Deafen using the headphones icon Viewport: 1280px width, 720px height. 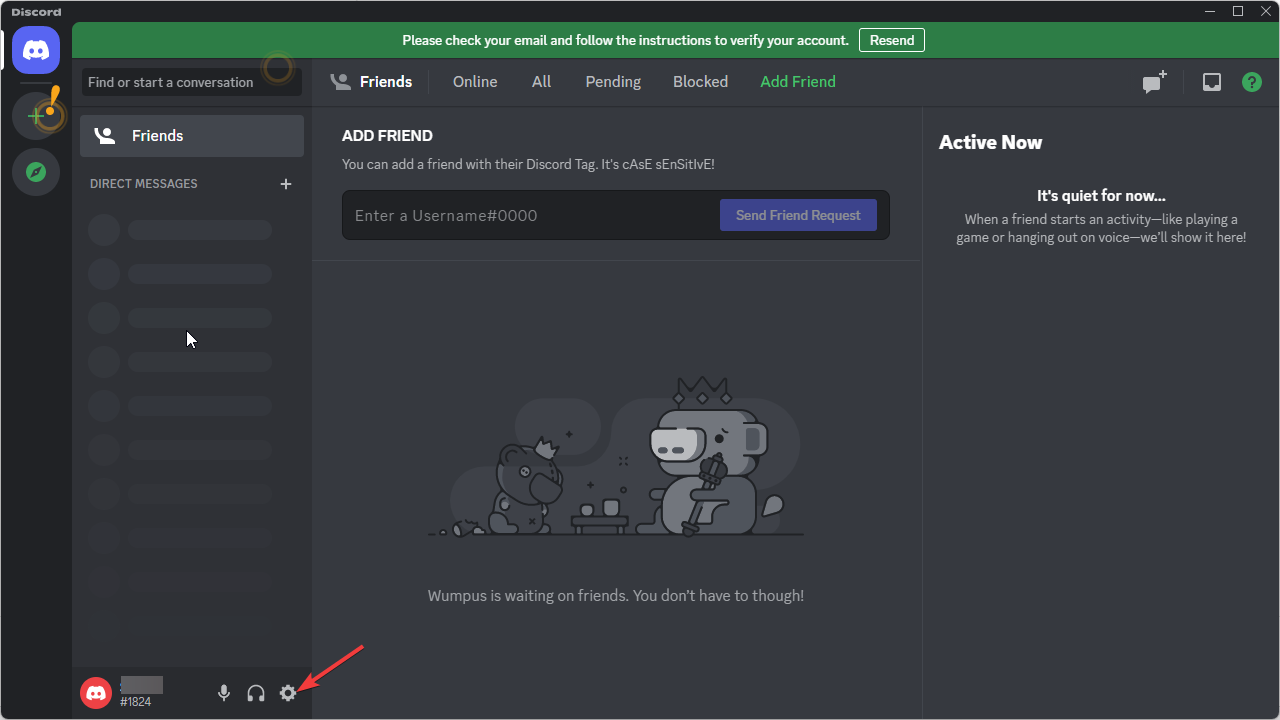point(256,693)
